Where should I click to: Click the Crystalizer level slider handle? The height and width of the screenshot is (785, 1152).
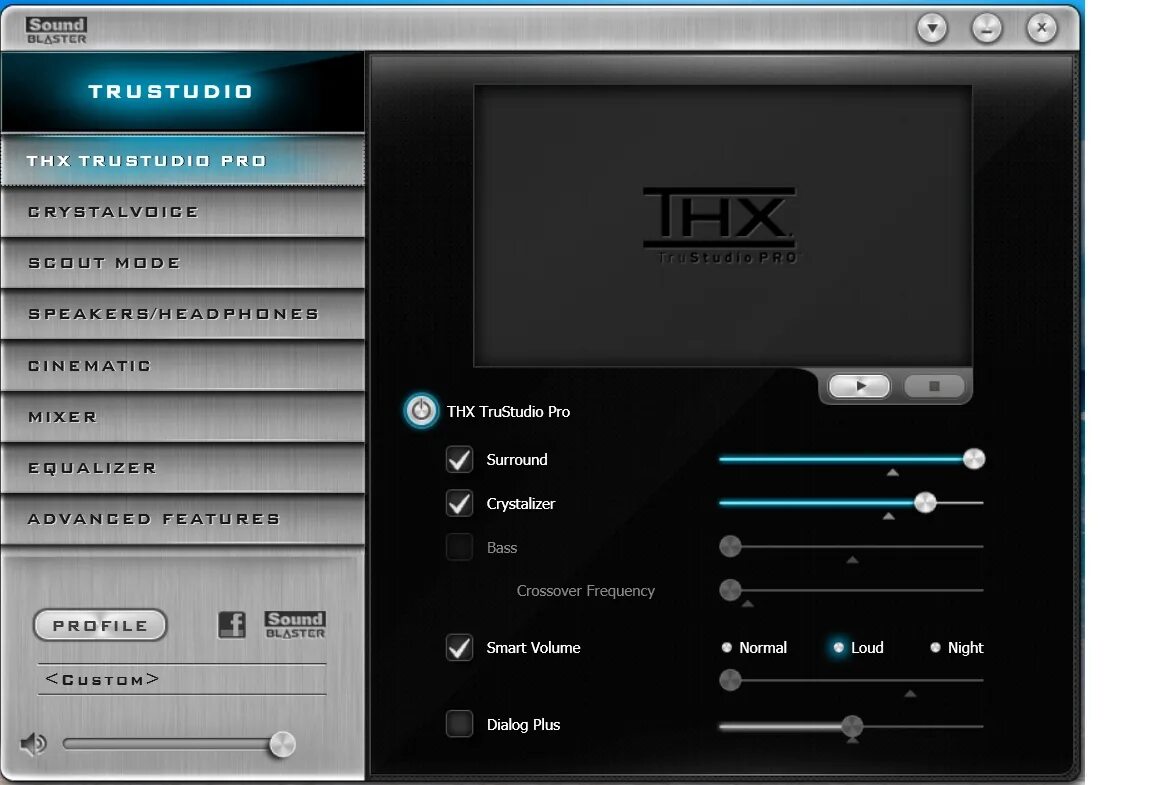(925, 503)
